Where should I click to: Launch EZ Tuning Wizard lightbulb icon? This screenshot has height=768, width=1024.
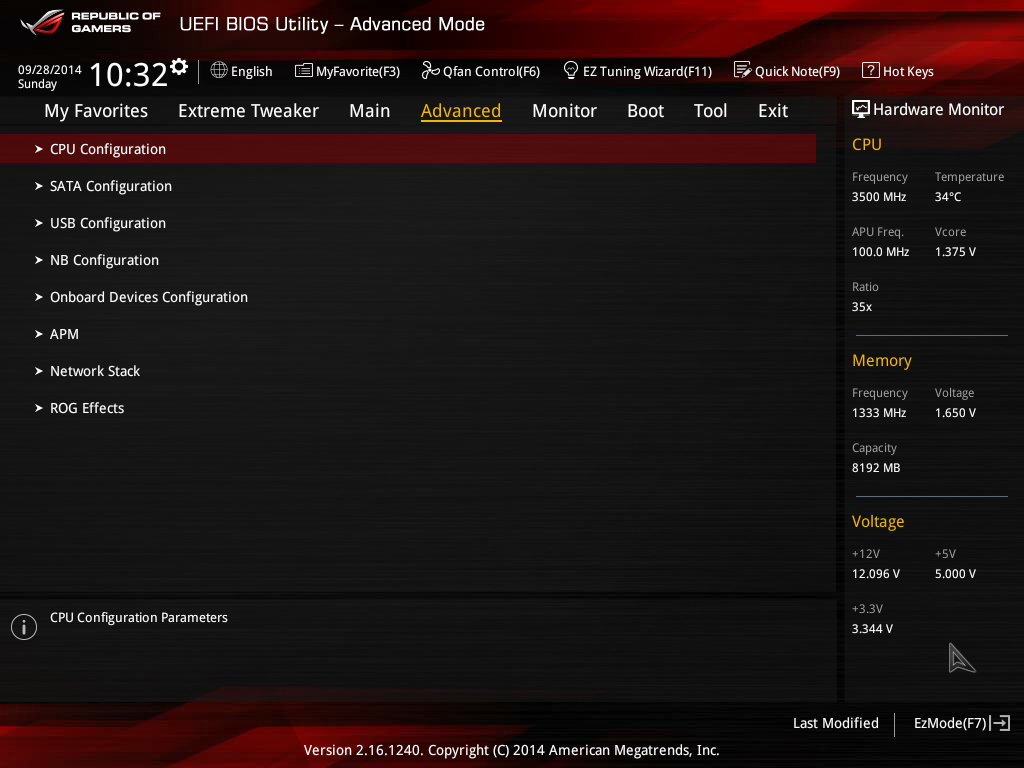point(571,70)
